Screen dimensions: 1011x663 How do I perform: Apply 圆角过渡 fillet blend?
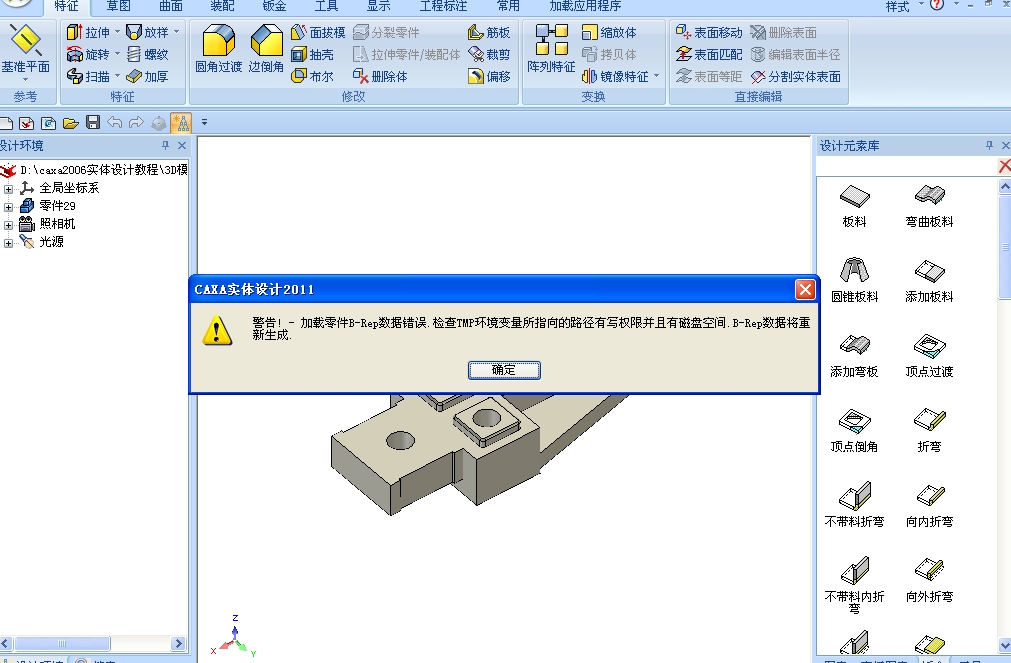click(219, 49)
